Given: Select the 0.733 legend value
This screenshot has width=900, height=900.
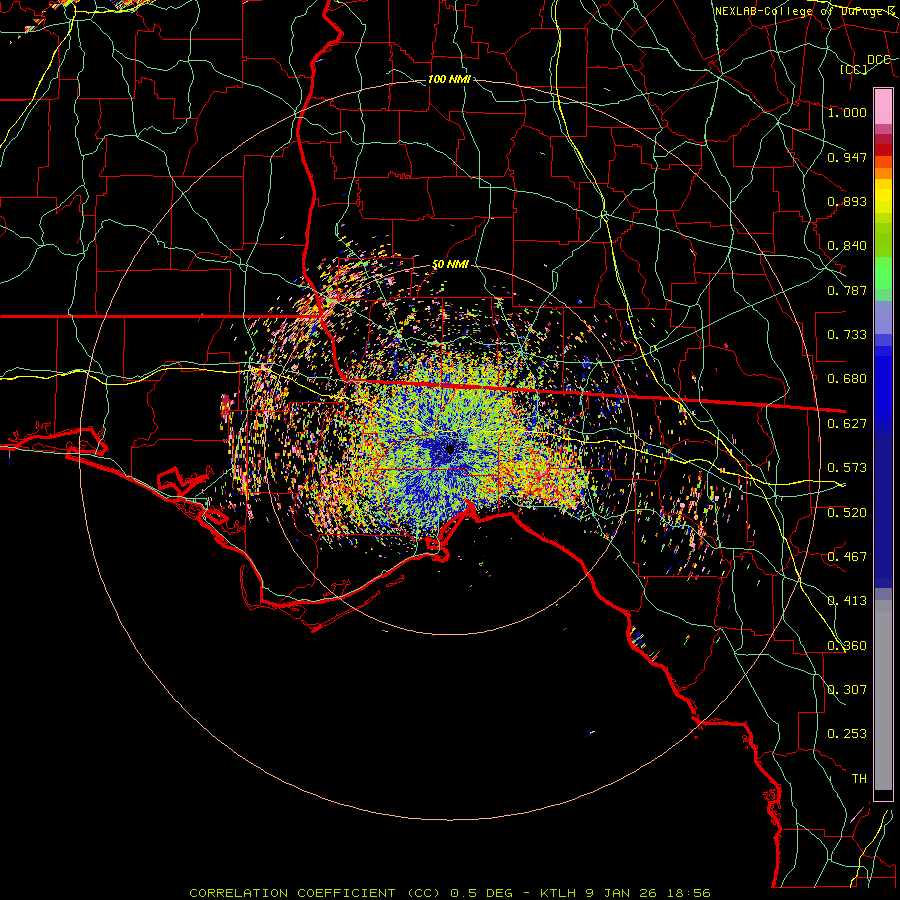Looking at the screenshot, I should coord(847,335).
